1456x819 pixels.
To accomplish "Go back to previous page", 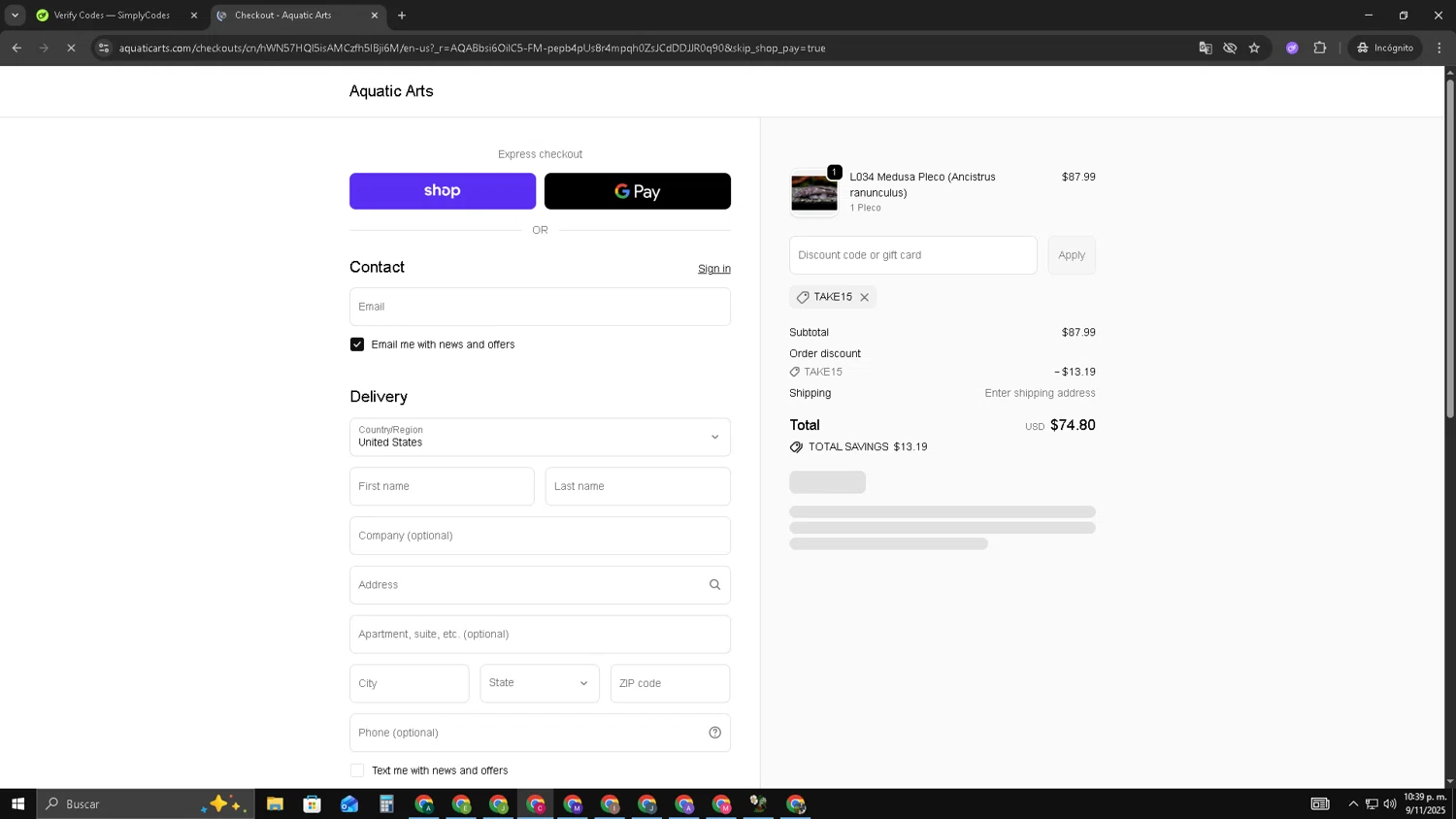I will (x=17, y=48).
